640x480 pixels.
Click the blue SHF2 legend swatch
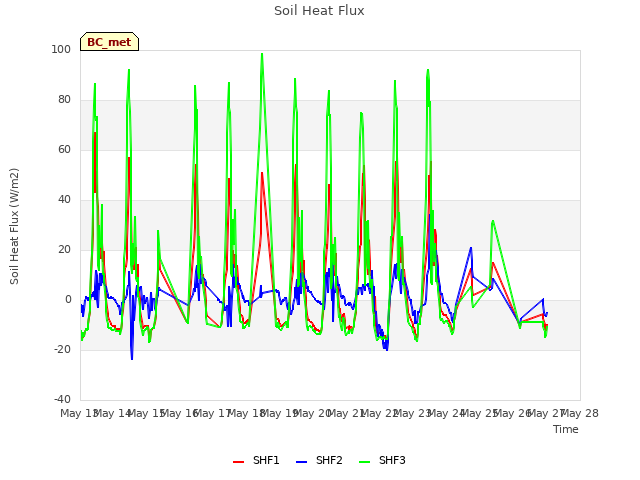click(301, 462)
